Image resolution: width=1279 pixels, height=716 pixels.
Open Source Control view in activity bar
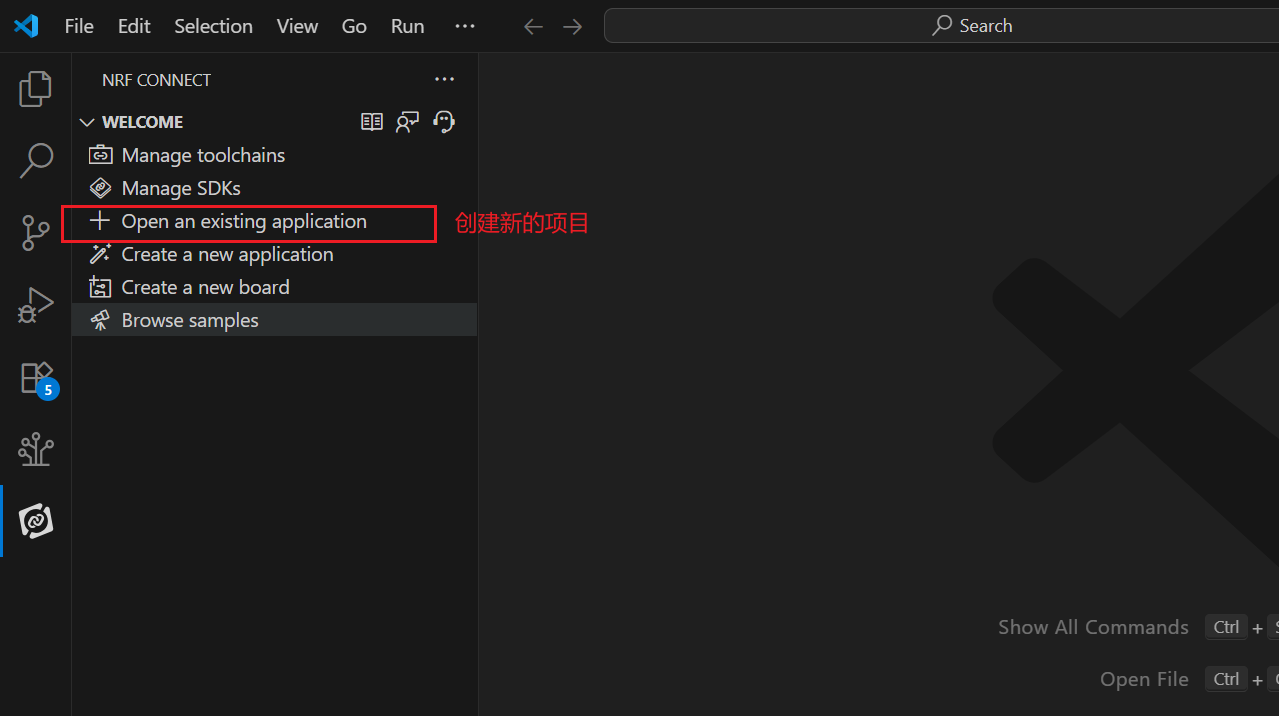pos(36,232)
